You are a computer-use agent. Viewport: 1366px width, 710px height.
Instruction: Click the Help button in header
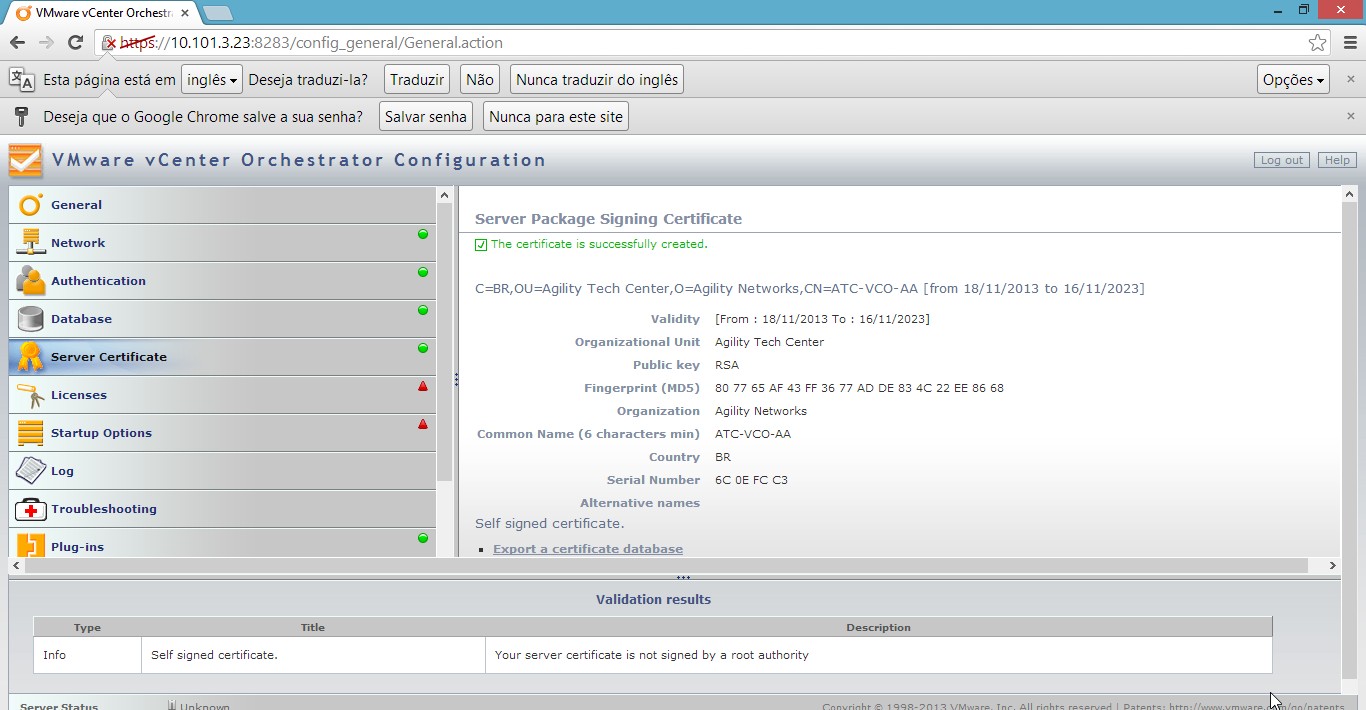pos(1337,160)
